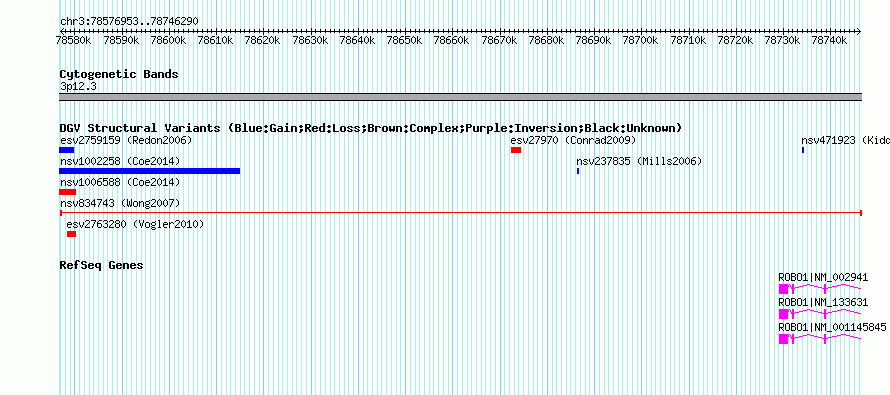This screenshot has width=890, height=395.
Task: Open the ROBO1|NM_133631 gene label
Action: pyautogui.click(x=823, y=302)
